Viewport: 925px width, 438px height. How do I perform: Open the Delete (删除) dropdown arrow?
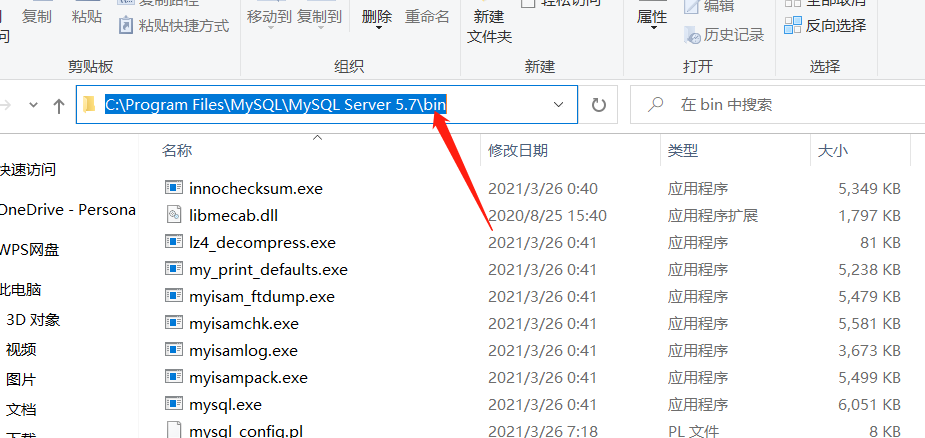pyautogui.click(x=378, y=28)
